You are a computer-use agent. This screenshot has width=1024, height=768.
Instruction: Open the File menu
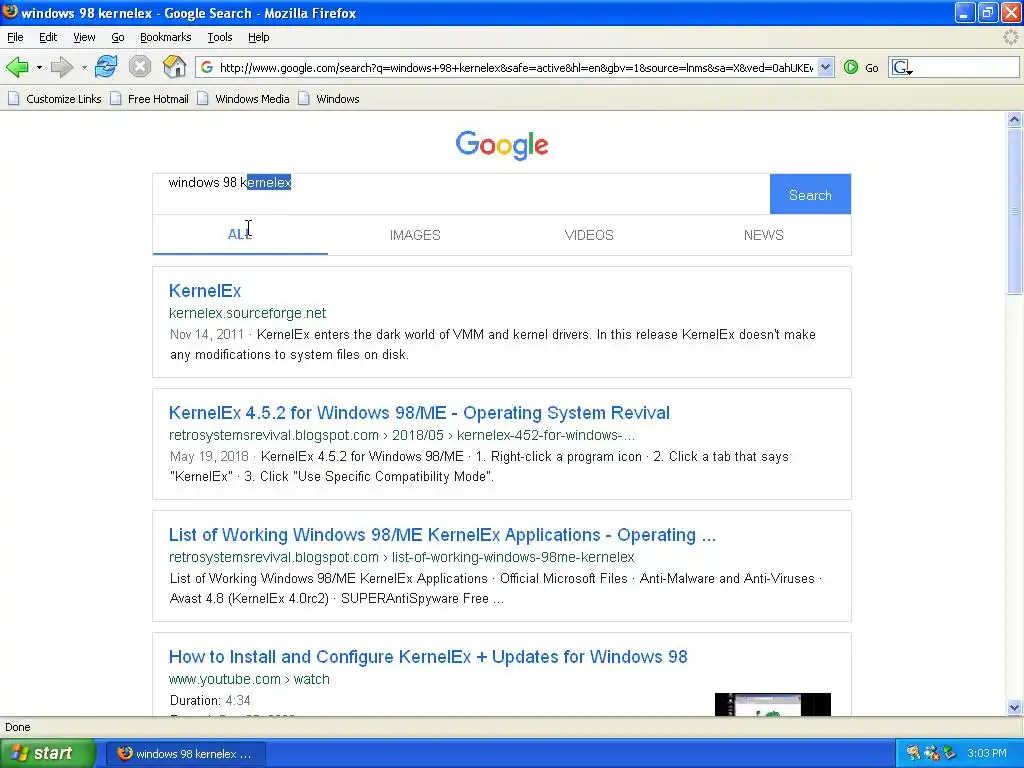tap(15, 37)
